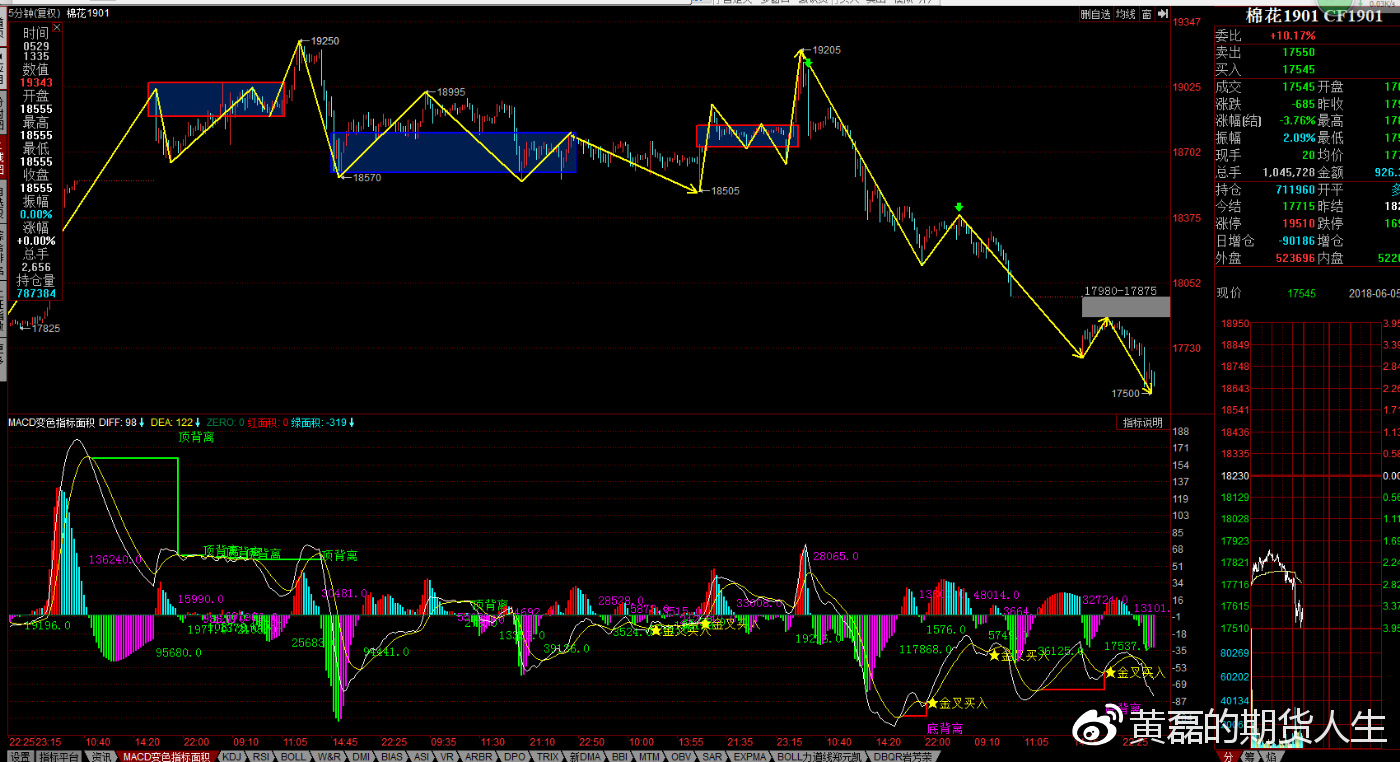Image resolution: width=1400 pixels, height=762 pixels.
Task: Switch to the W&R indicator tab
Action: pyautogui.click(x=327, y=756)
